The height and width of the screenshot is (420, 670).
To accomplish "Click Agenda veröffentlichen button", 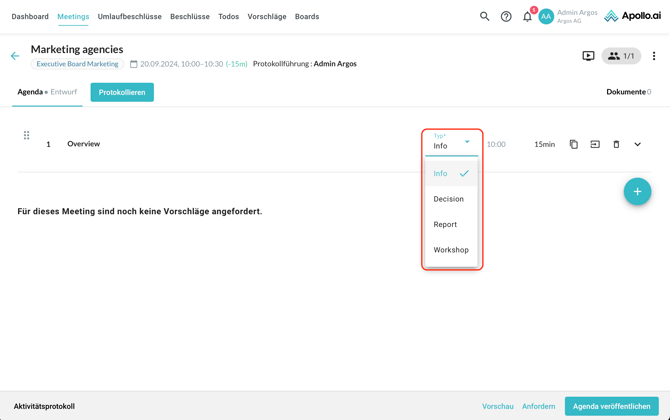I will (611, 406).
